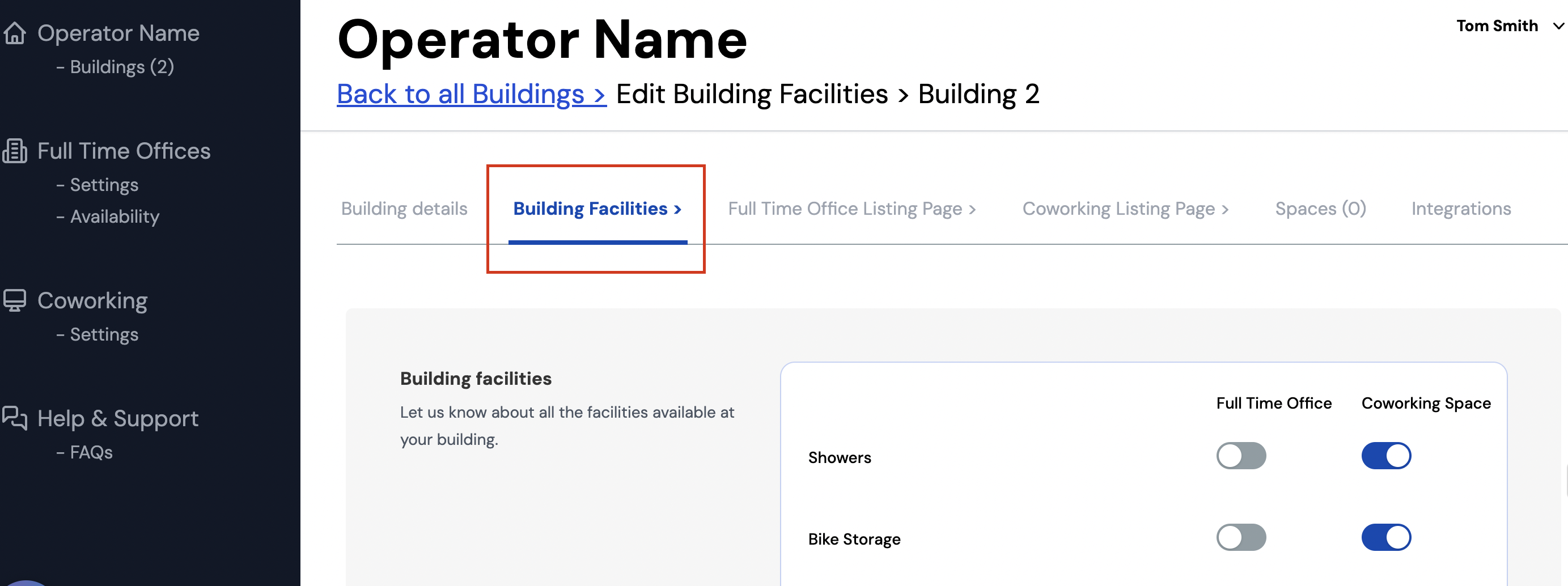Click the Full Time Office column header
Image resolution: width=1568 pixels, height=586 pixels.
[1273, 403]
